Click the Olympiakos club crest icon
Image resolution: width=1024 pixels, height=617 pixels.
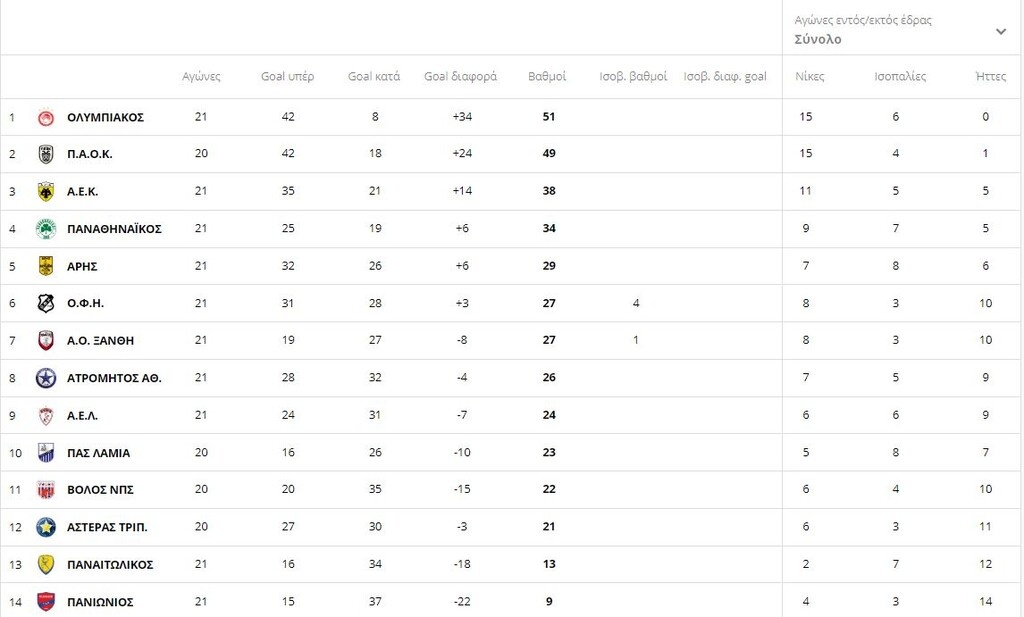[45, 117]
